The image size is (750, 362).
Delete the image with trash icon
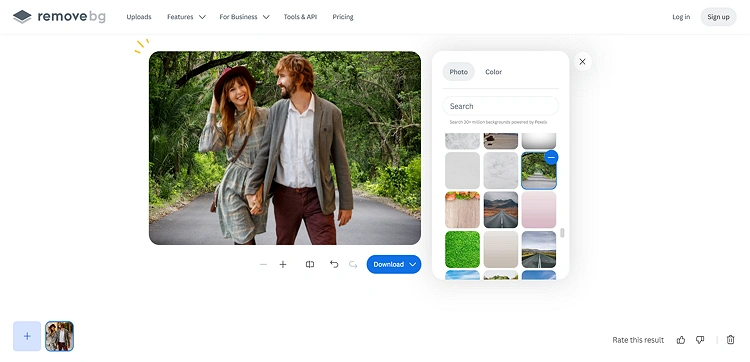click(730, 340)
